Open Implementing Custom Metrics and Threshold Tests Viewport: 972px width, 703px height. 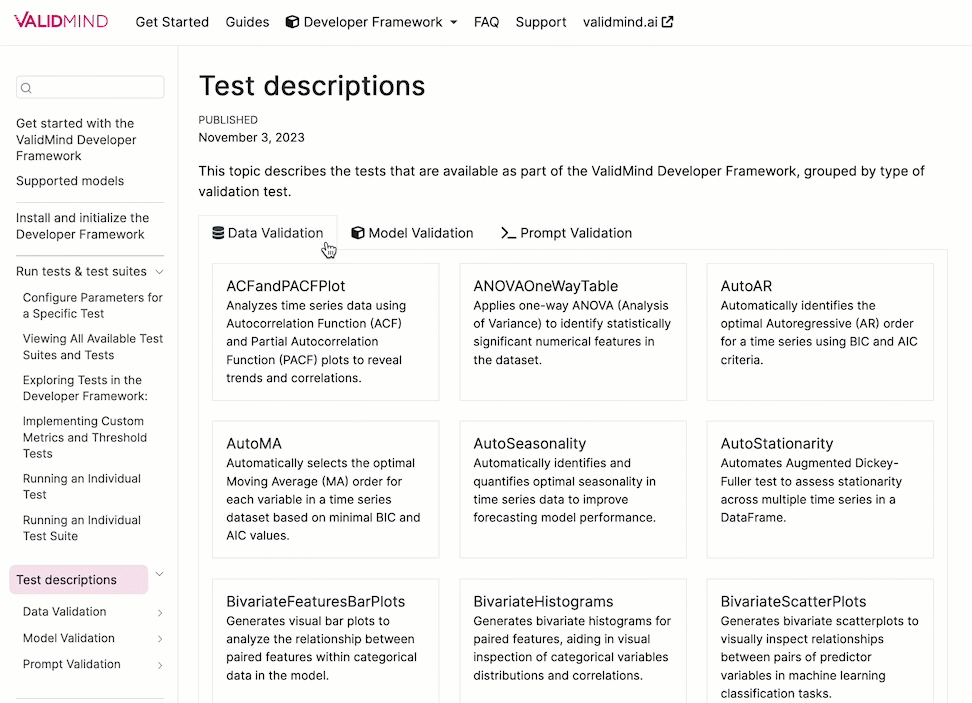85,437
